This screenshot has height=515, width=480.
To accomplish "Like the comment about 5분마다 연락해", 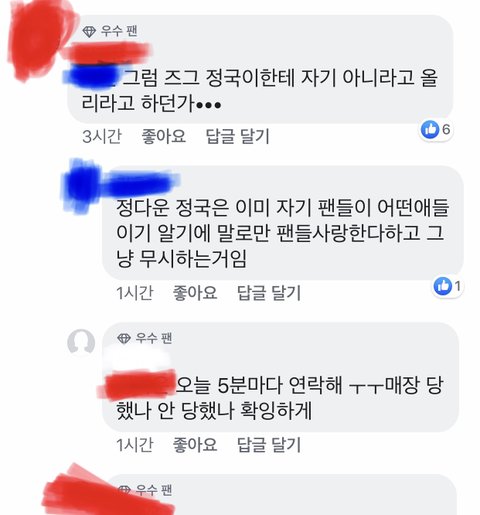I will pyautogui.click(x=195, y=444).
